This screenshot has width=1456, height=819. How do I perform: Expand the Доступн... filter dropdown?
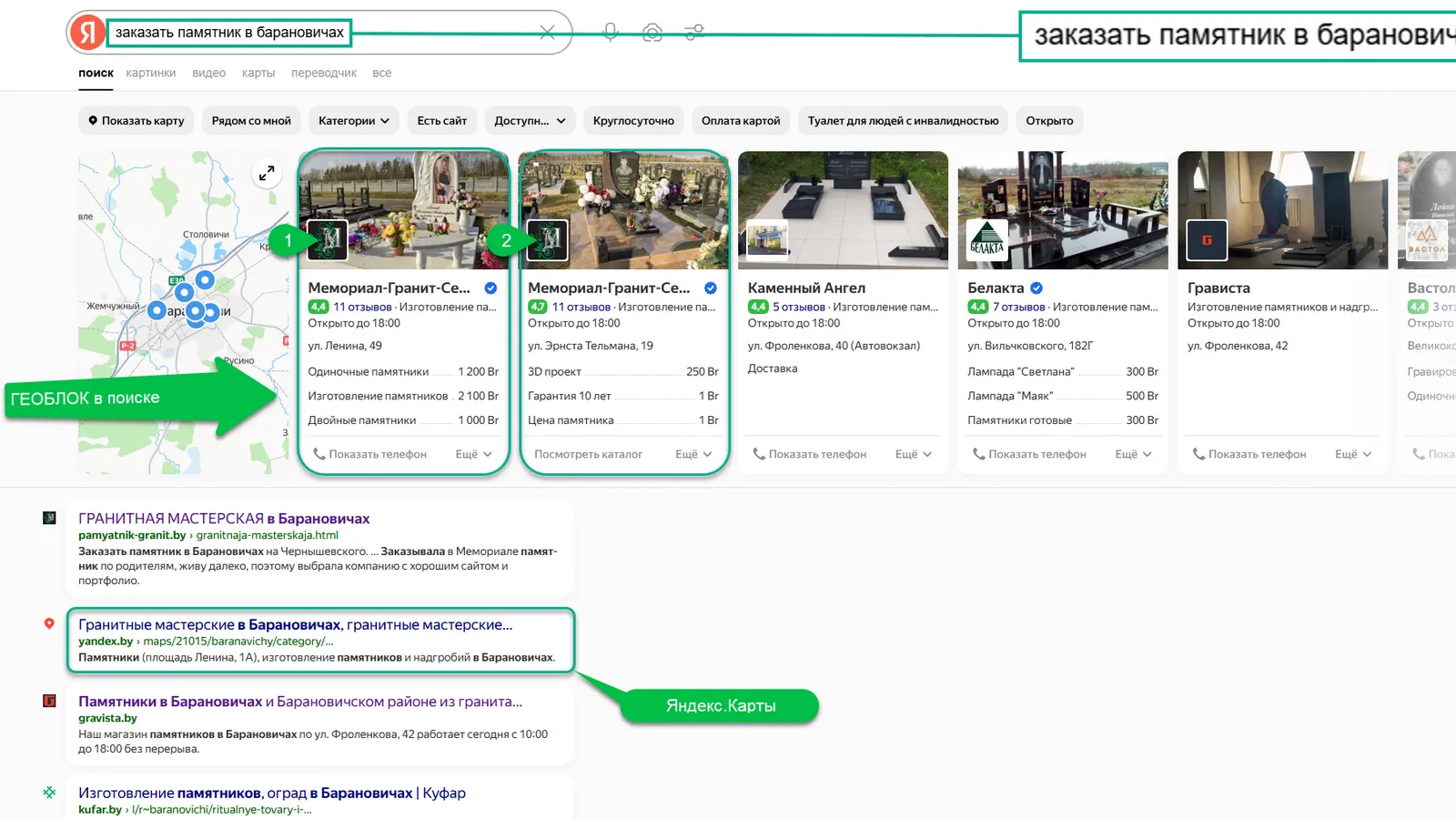click(x=530, y=121)
